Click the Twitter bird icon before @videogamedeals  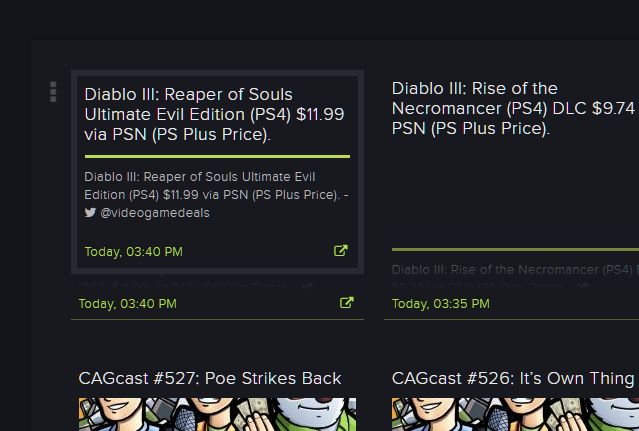(x=90, y=212)
